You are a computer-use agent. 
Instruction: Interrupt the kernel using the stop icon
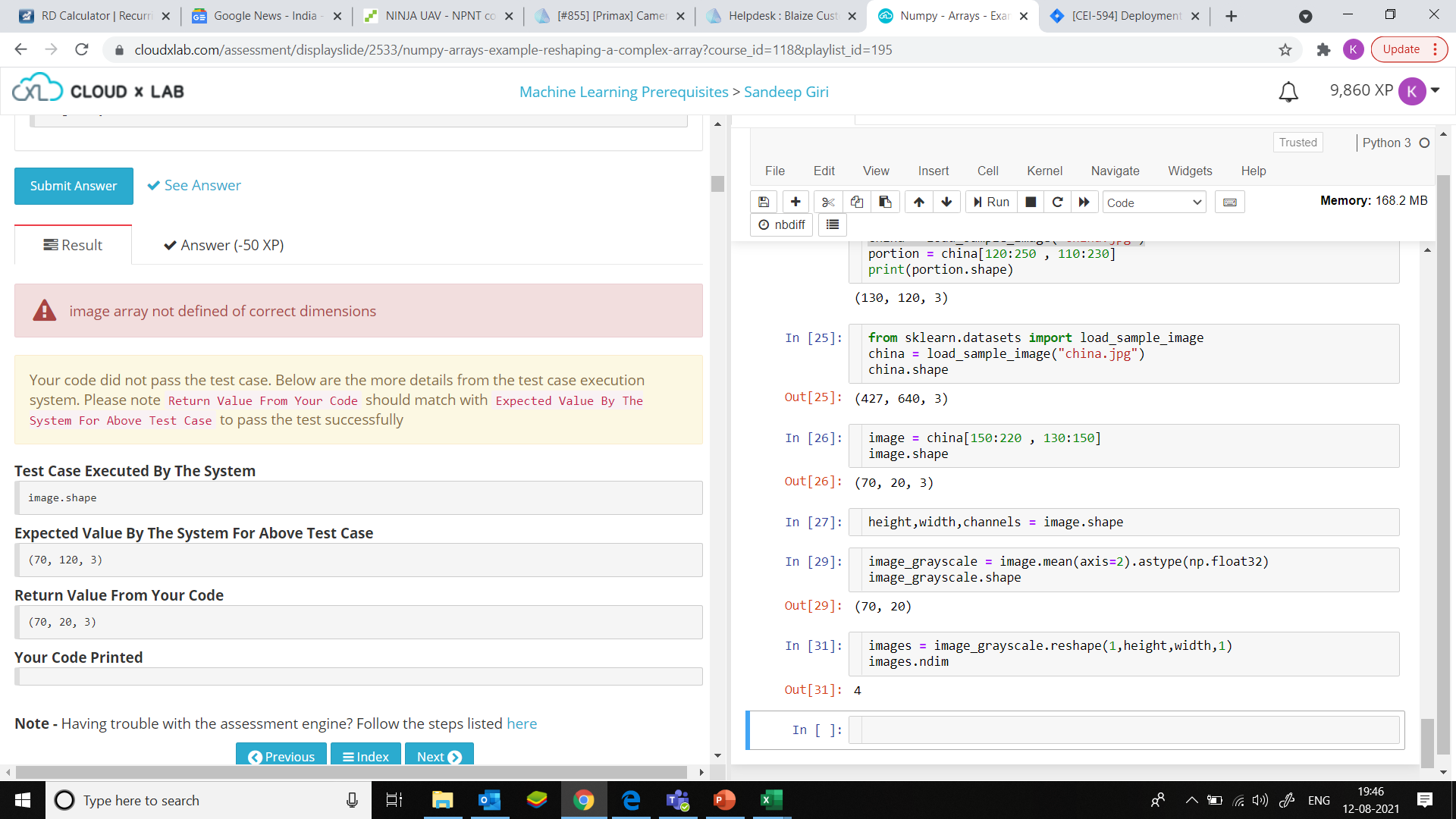pos(1030,202)
